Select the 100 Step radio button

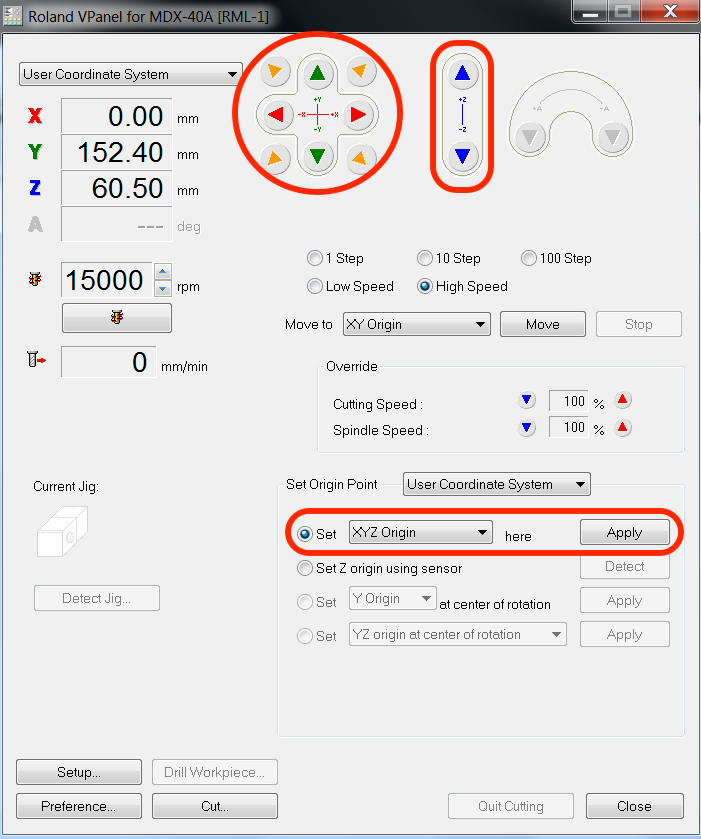[x=529, y=258]
